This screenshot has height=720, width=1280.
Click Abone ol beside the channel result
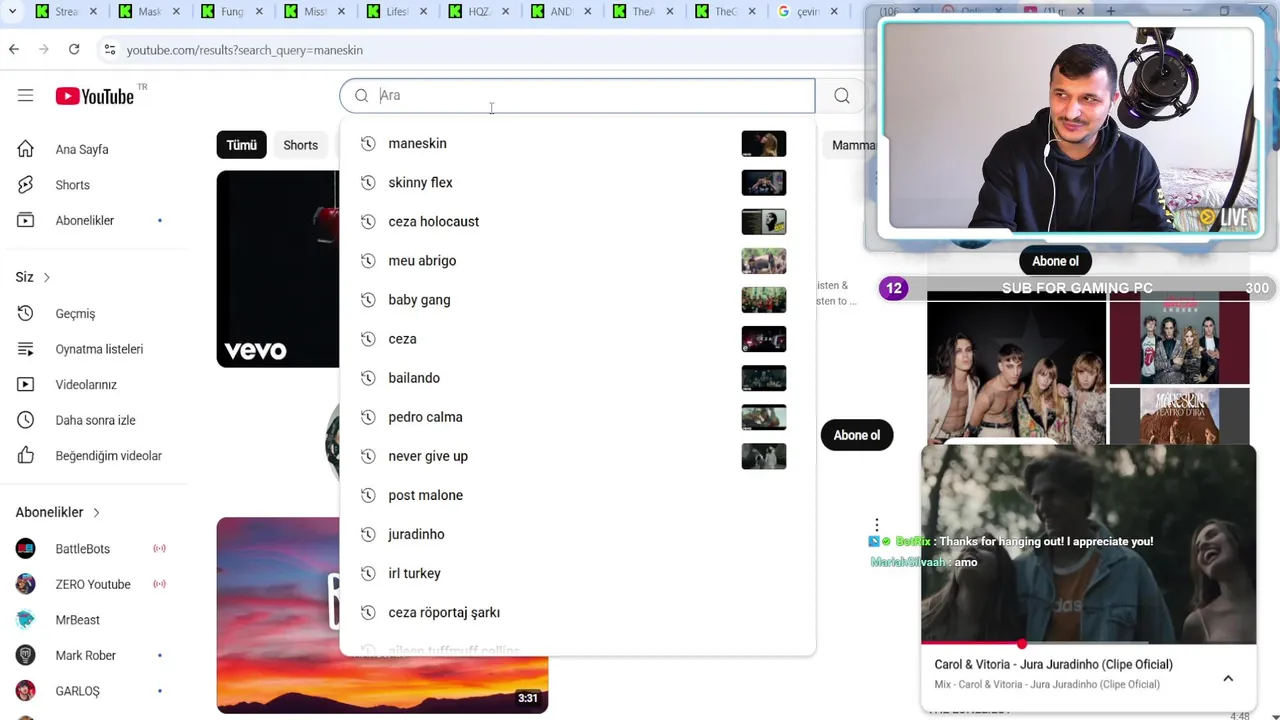click(x=857, y=435)
